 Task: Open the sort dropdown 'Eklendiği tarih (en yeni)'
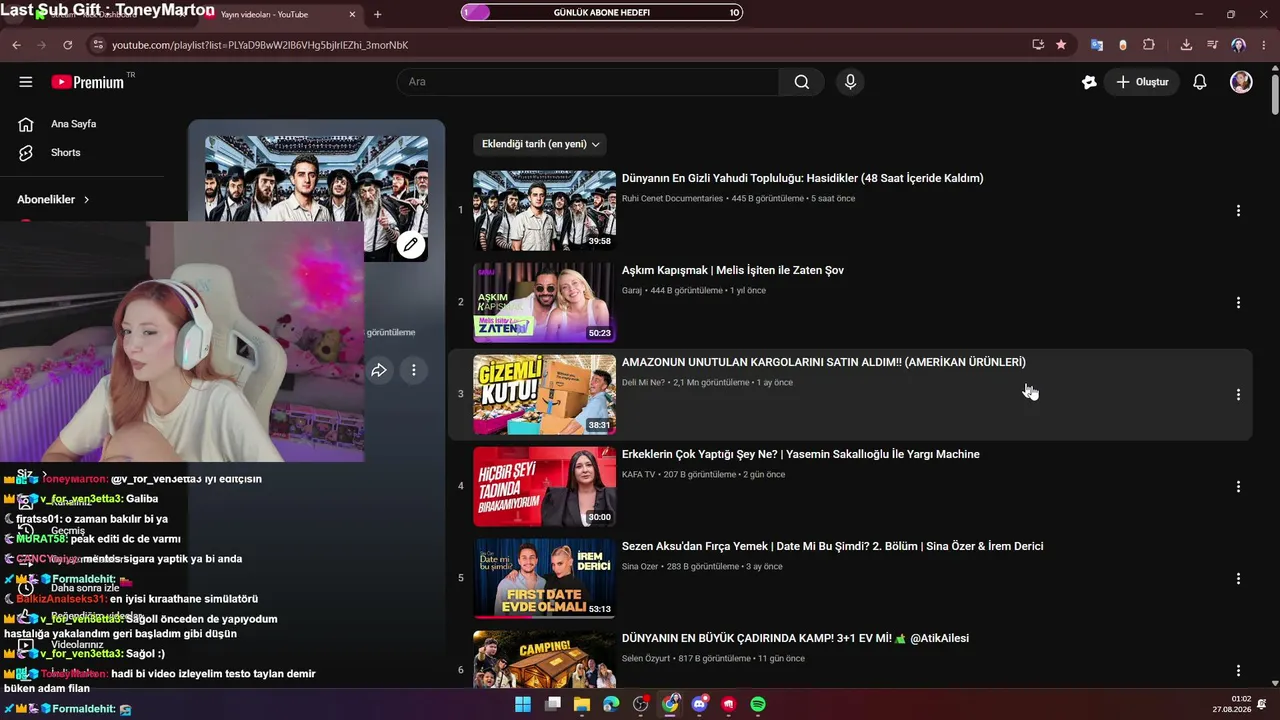coord(540,144)
